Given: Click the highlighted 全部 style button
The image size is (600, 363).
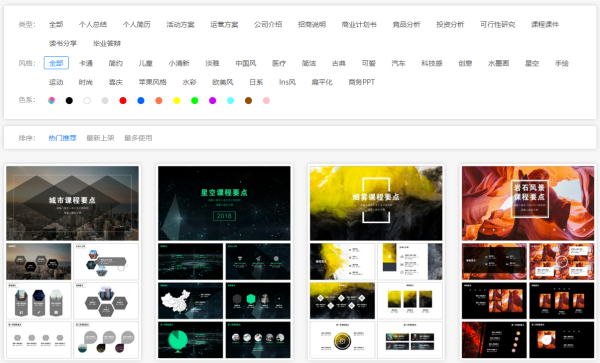Looking at the screenshot, I should click(56, 63).
